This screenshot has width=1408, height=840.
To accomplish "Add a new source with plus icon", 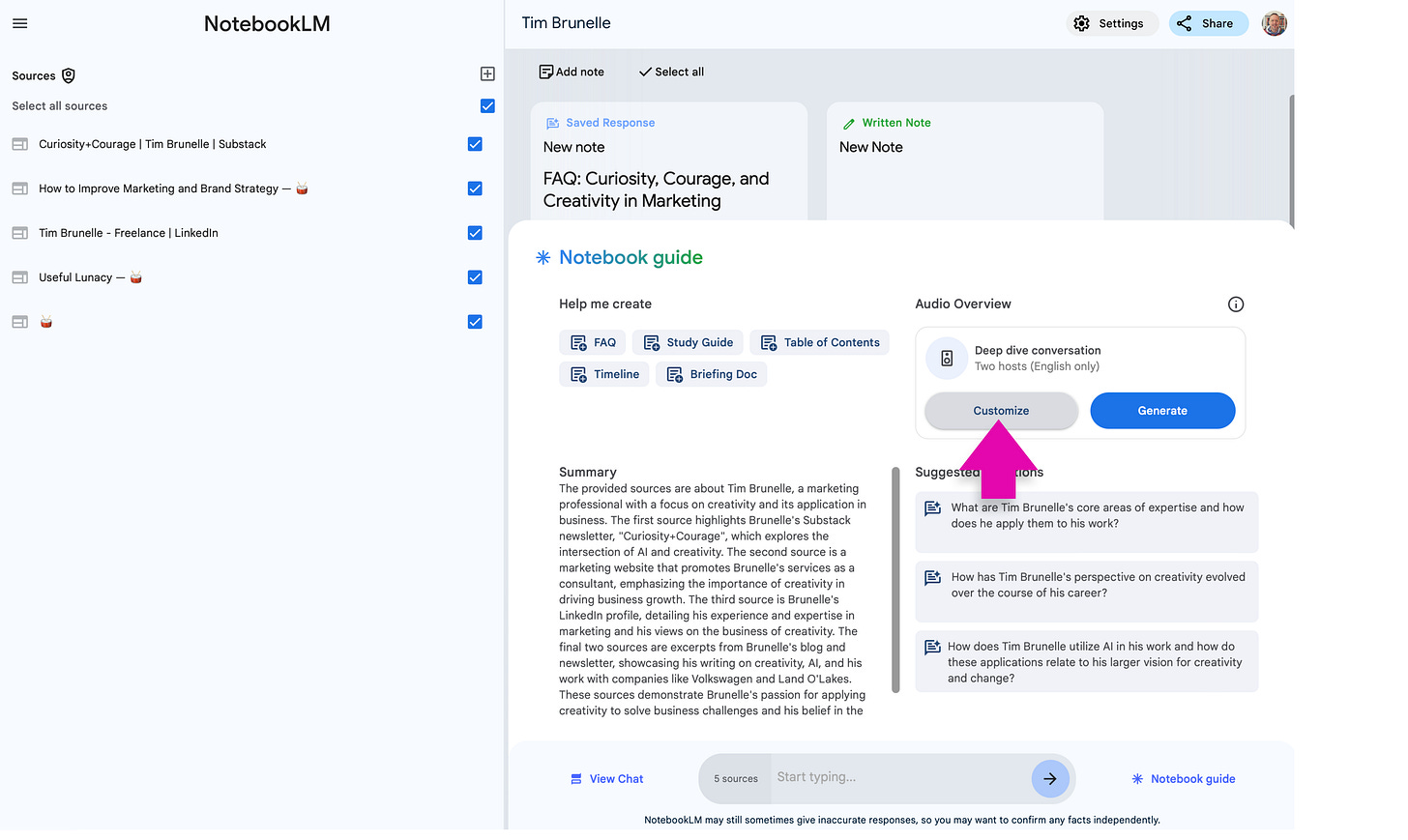I will pos(487,73).
